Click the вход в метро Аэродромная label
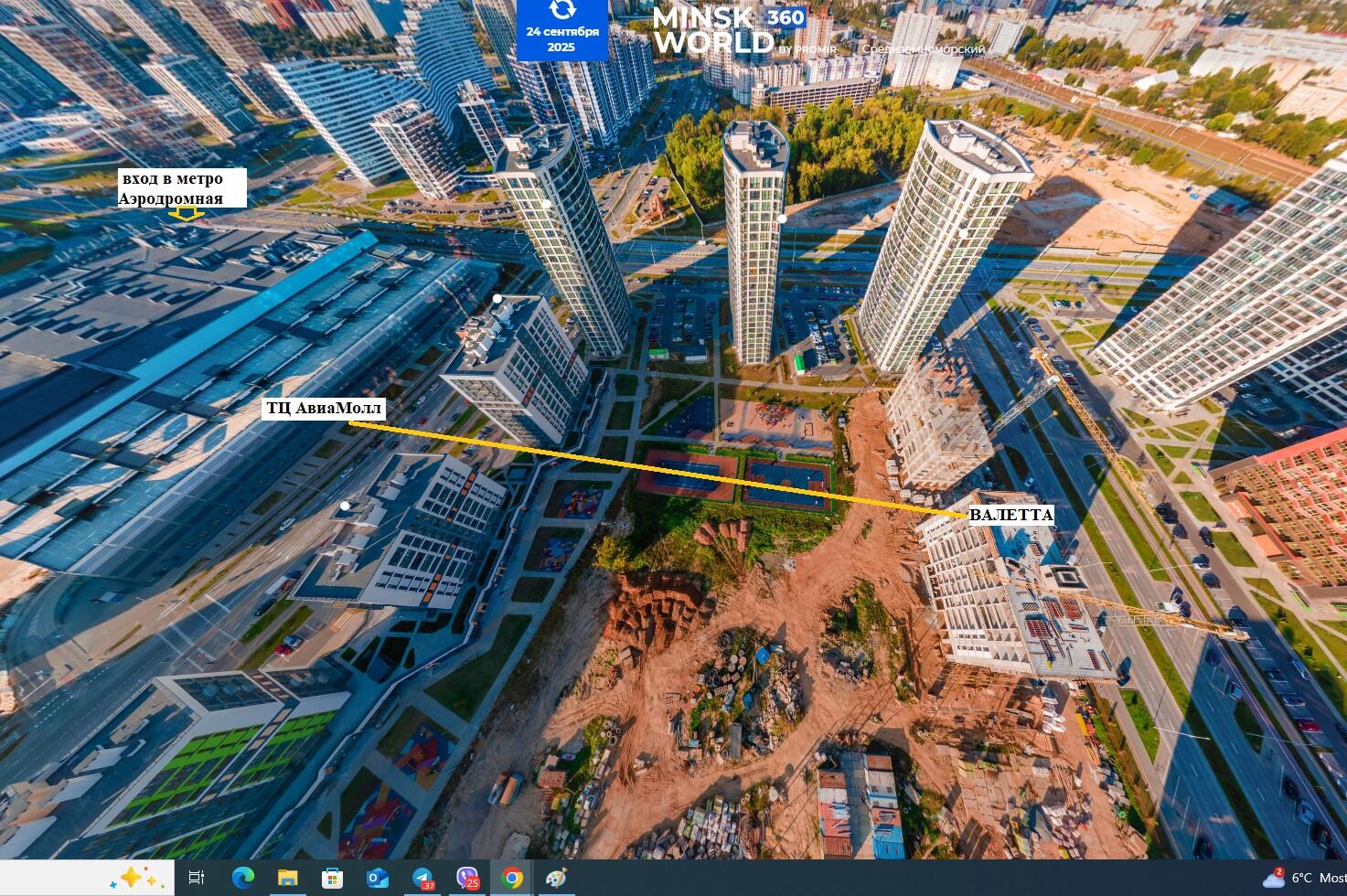This screenshot has height=896, width=1347. [182, 187]
